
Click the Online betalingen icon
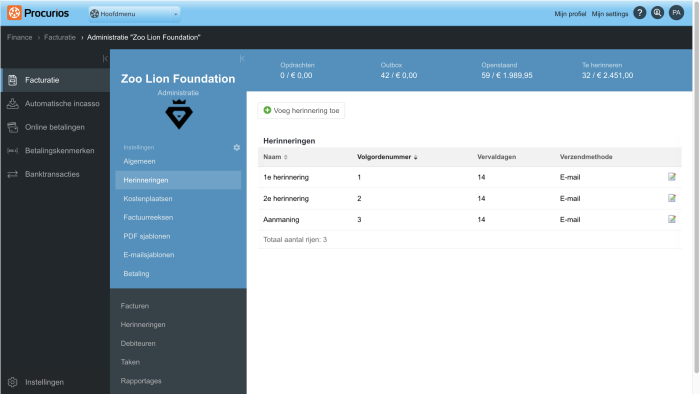(x=12, y=127)
